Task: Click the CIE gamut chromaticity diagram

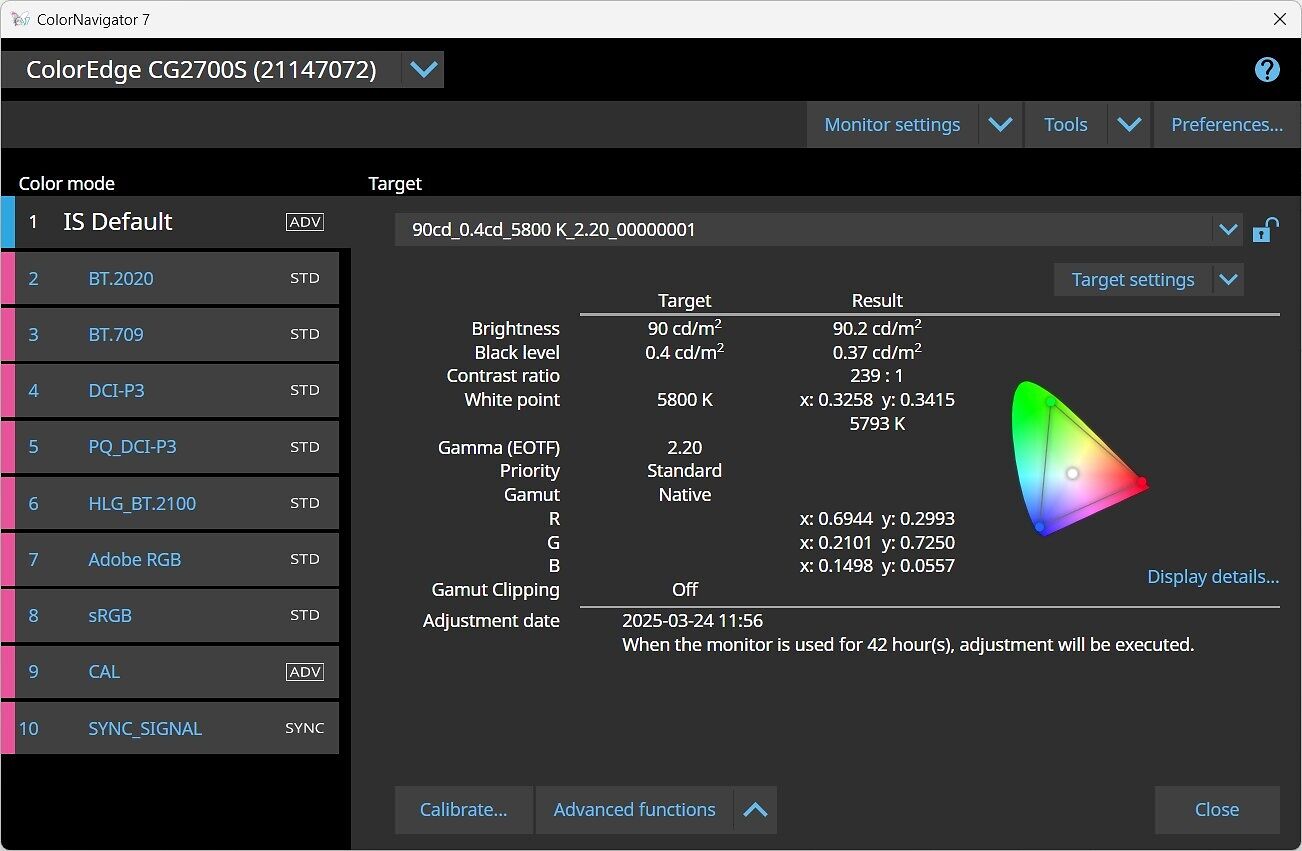Action: (1078, 458)
